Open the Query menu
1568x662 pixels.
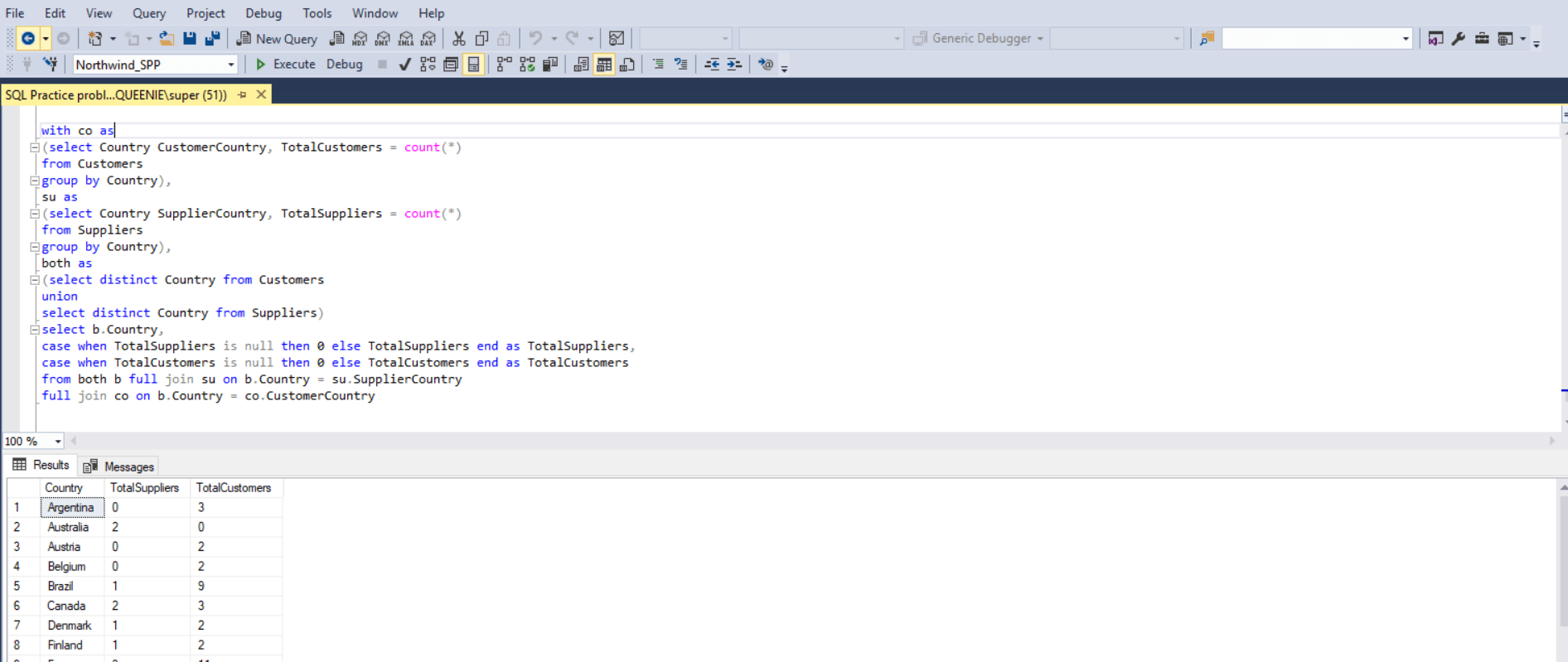148,13
